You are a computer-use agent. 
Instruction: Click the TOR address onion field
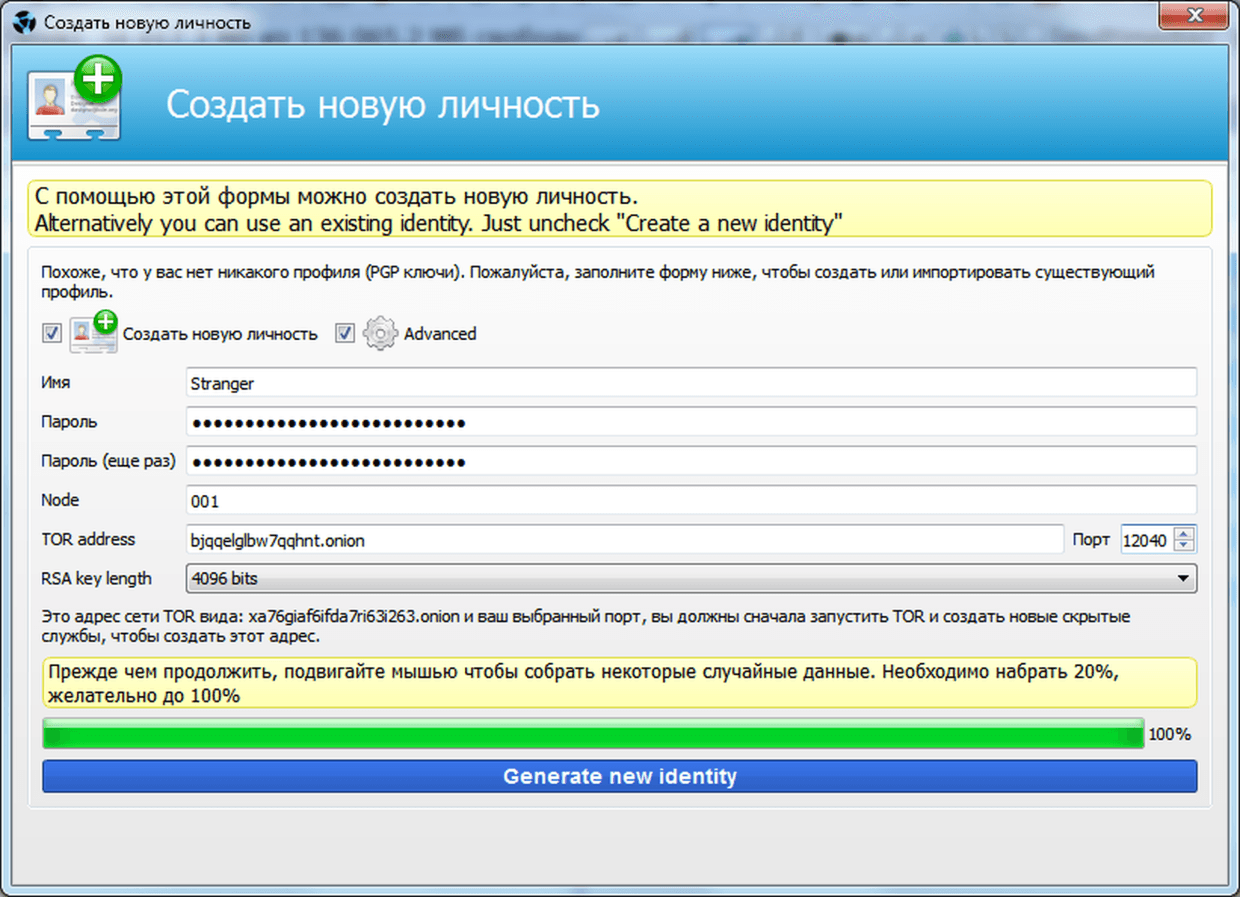[x=624, y=540]
